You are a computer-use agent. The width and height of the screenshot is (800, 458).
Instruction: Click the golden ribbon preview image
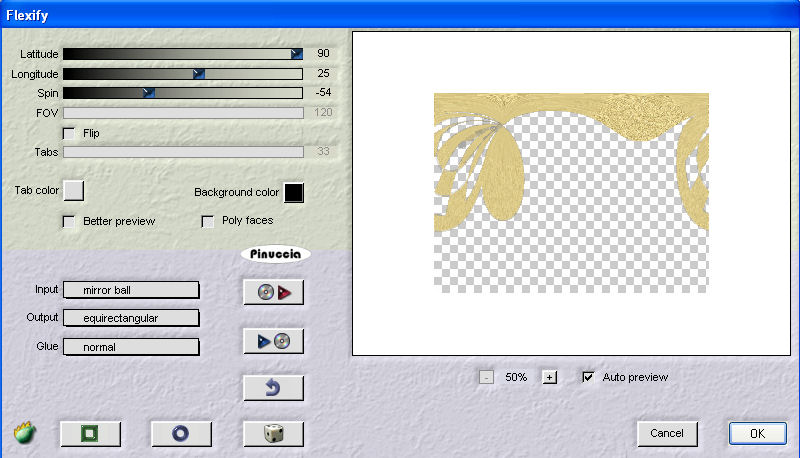[571, 193]
